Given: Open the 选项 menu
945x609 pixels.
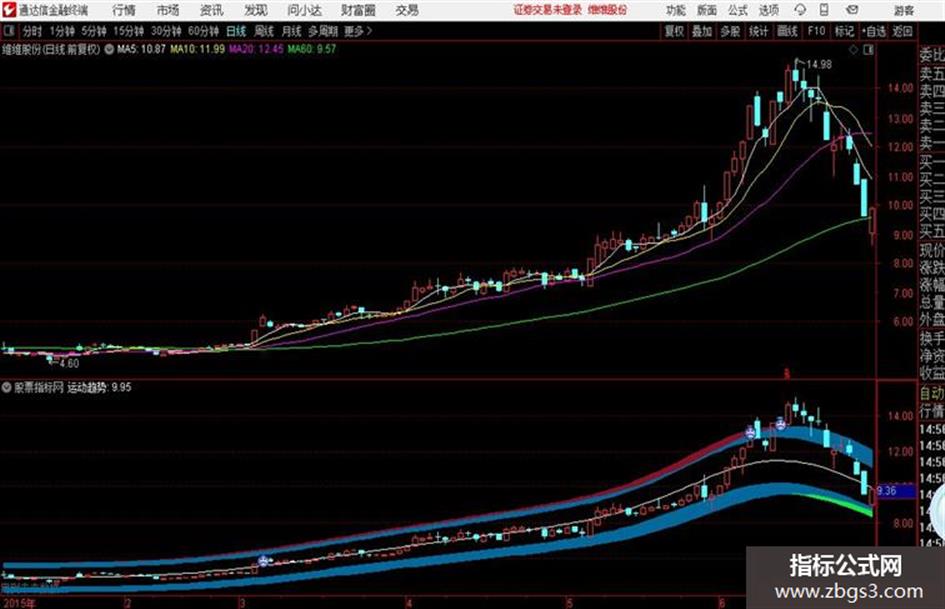Looking at the screenshot, I should pyautogui.click(x=769, y=10).
